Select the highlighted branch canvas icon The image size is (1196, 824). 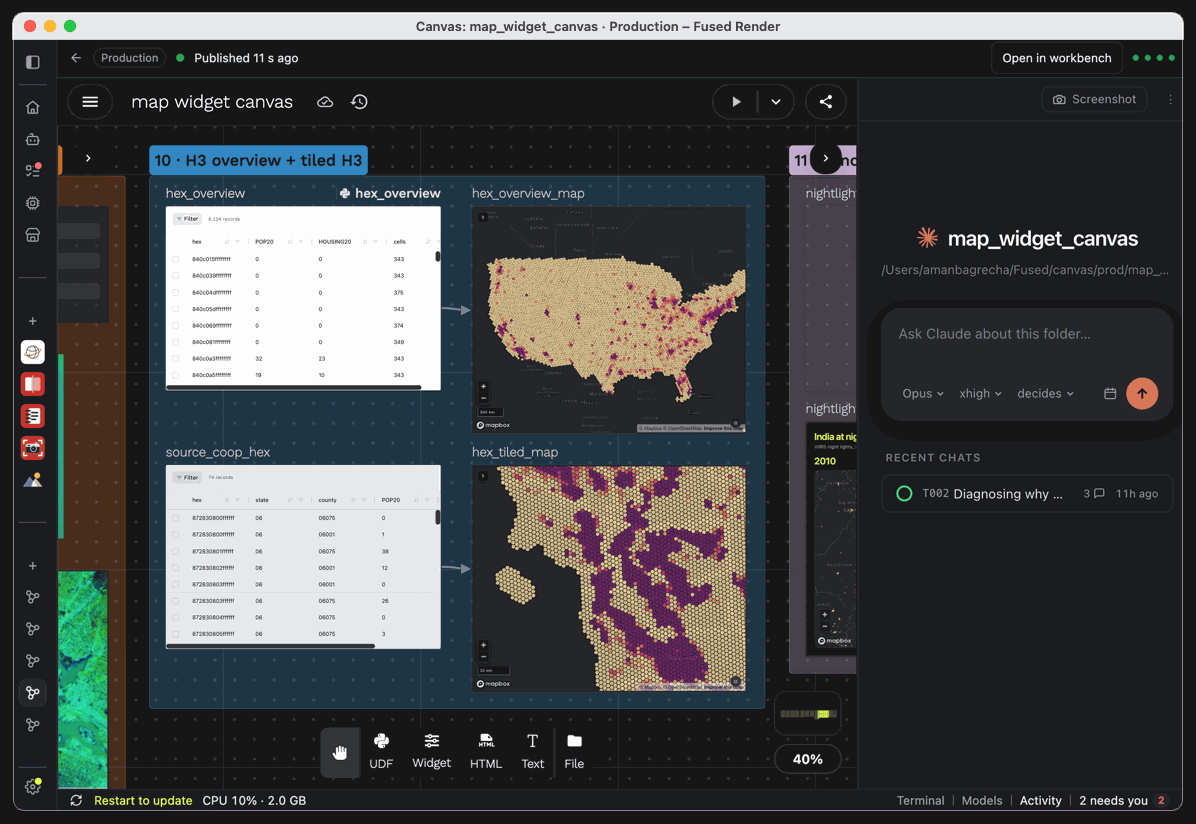tap(33, 693)
